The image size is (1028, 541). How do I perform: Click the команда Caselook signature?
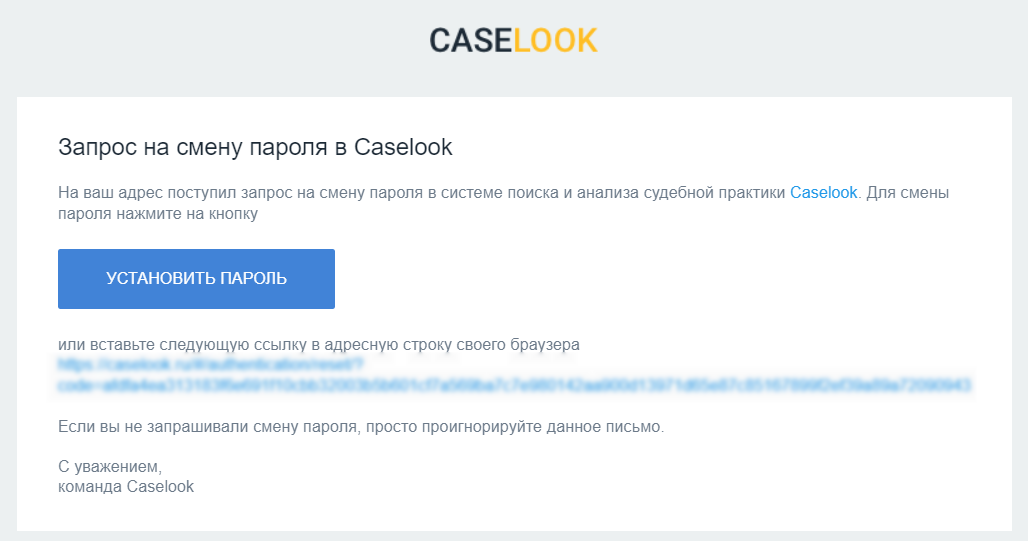point(126,487)
